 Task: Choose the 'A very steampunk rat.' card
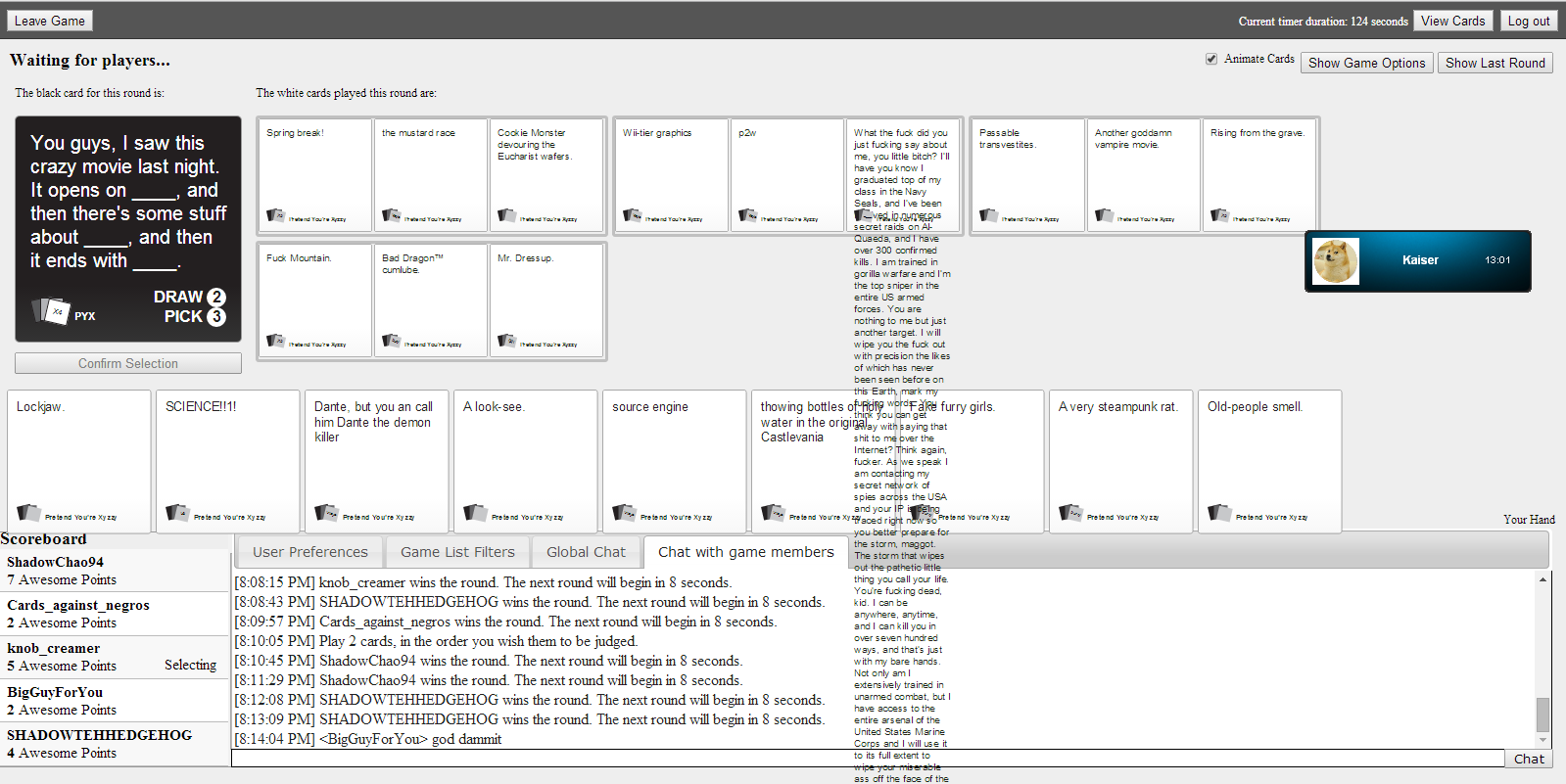point(1121,461)
